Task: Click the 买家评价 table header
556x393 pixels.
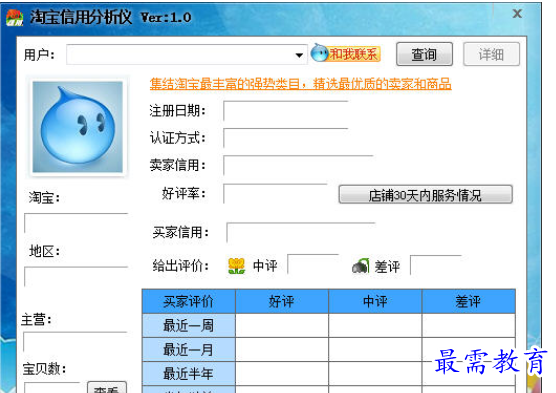Action: [x=189, y=301]
